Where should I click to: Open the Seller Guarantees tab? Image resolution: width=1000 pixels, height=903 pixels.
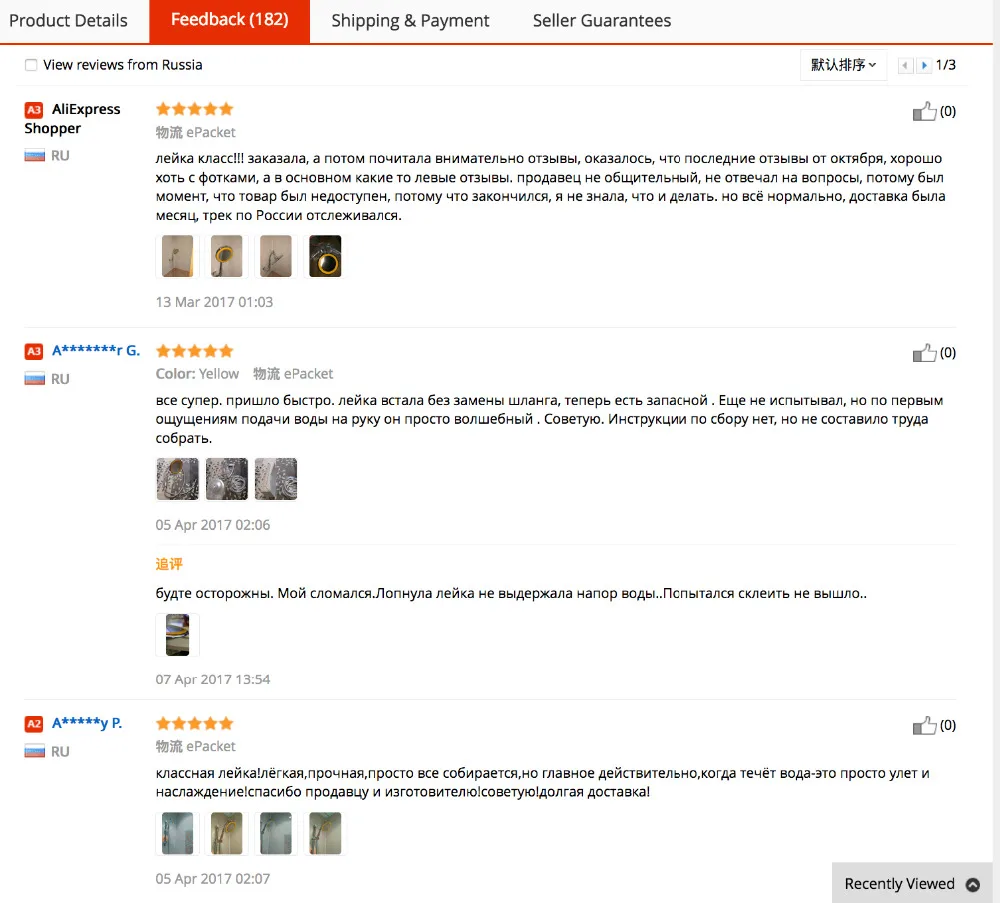pos(601,20)
